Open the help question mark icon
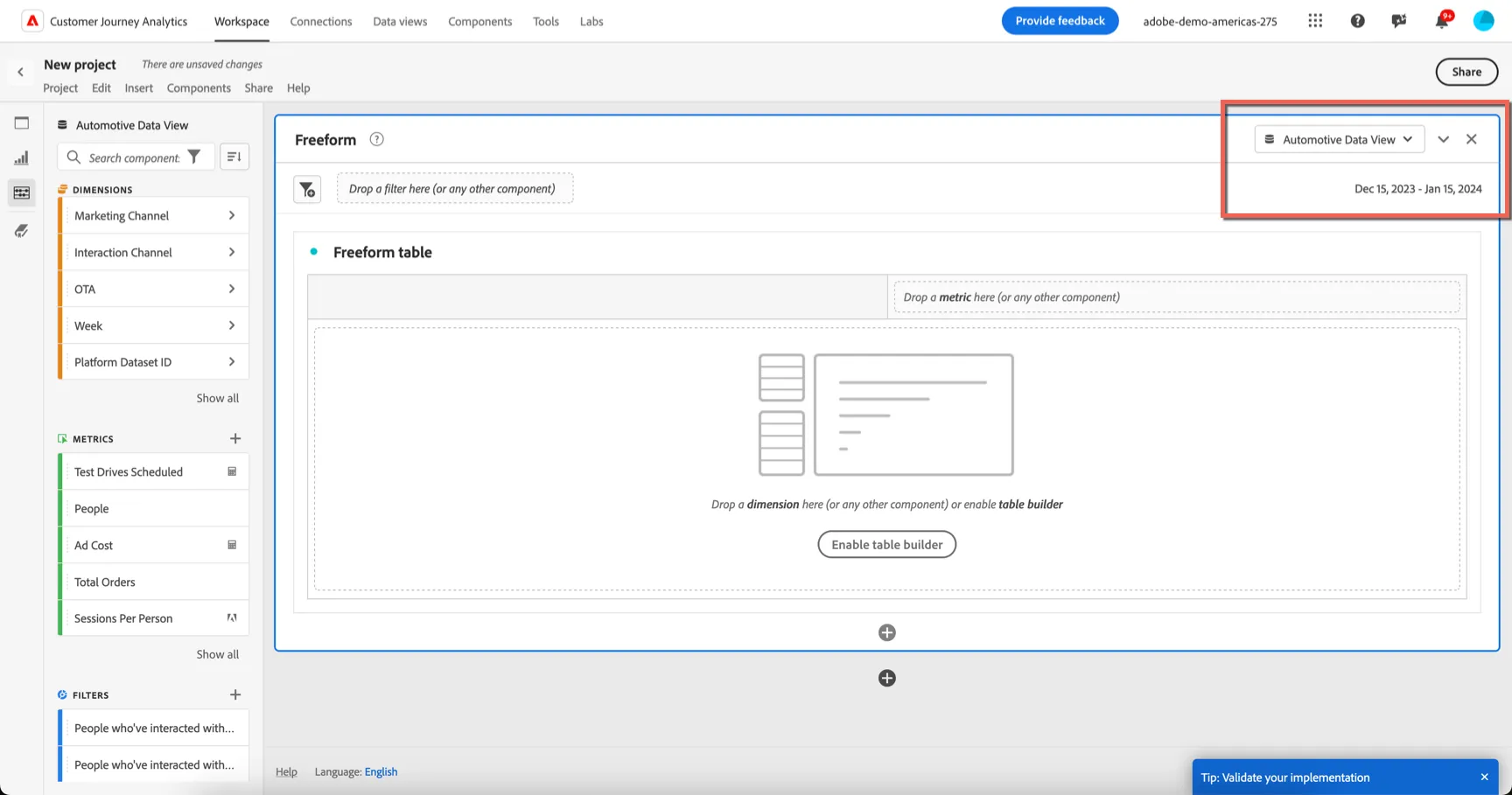This screenshot has width=1512, height=795. 1357,21
